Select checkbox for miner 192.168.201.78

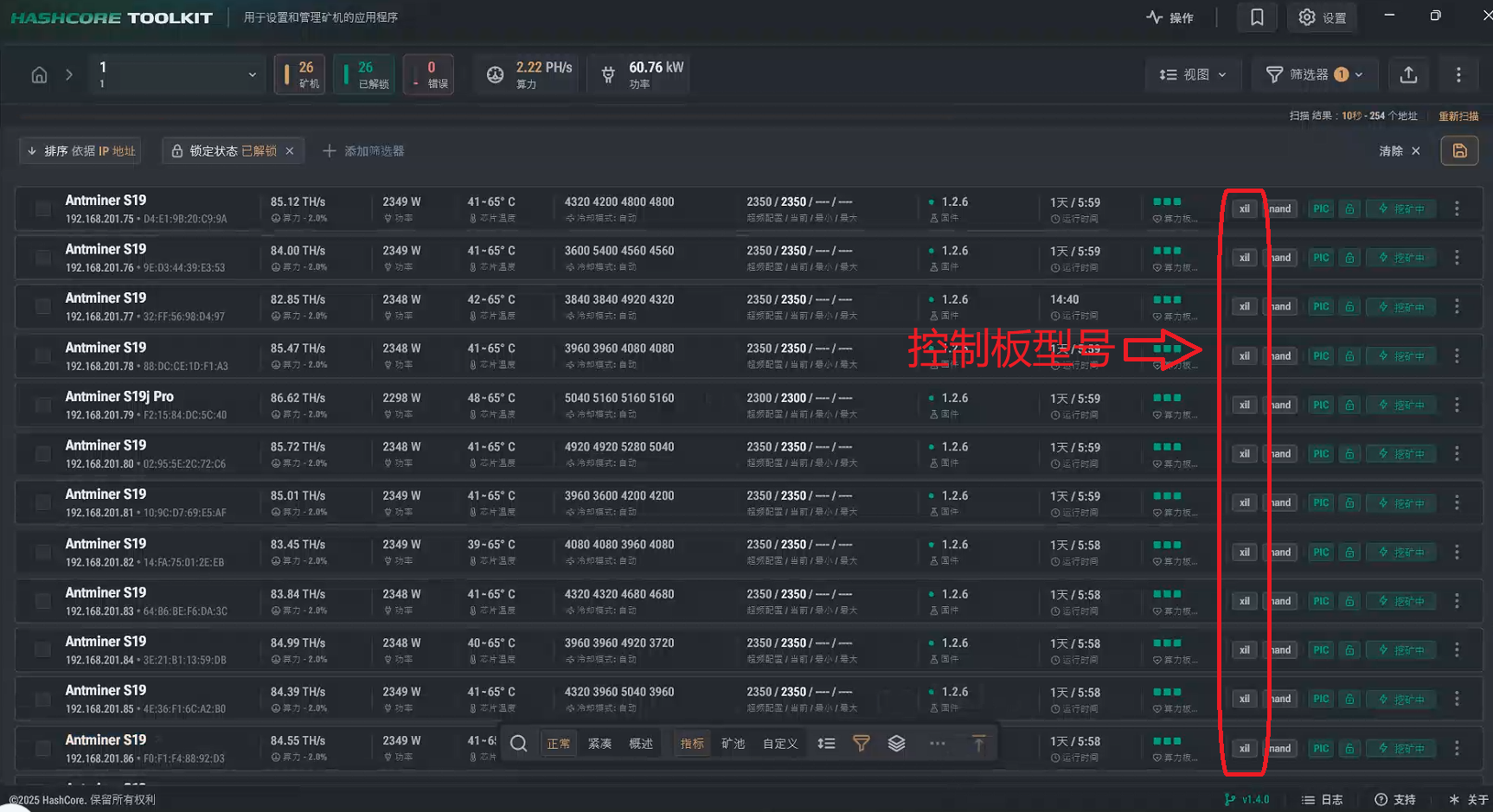pos(42,356)
